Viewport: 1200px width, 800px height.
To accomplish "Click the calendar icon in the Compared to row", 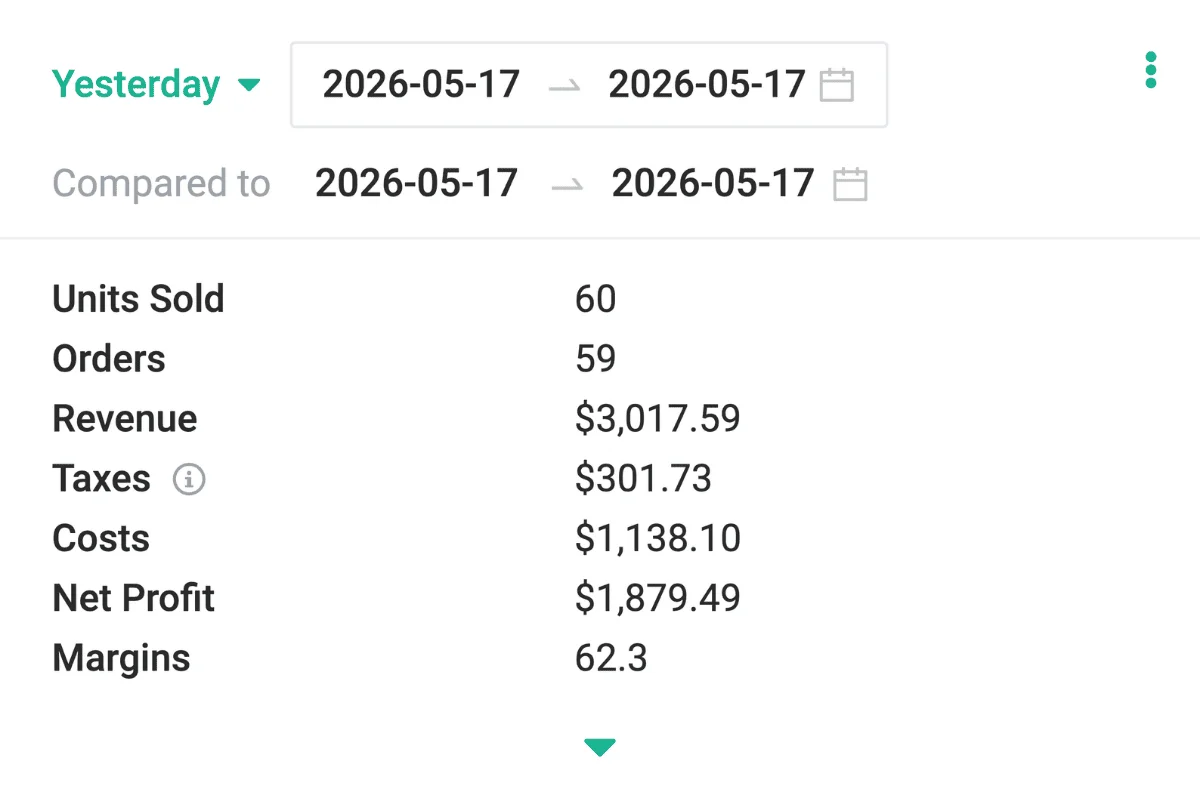I will [850, 185].
